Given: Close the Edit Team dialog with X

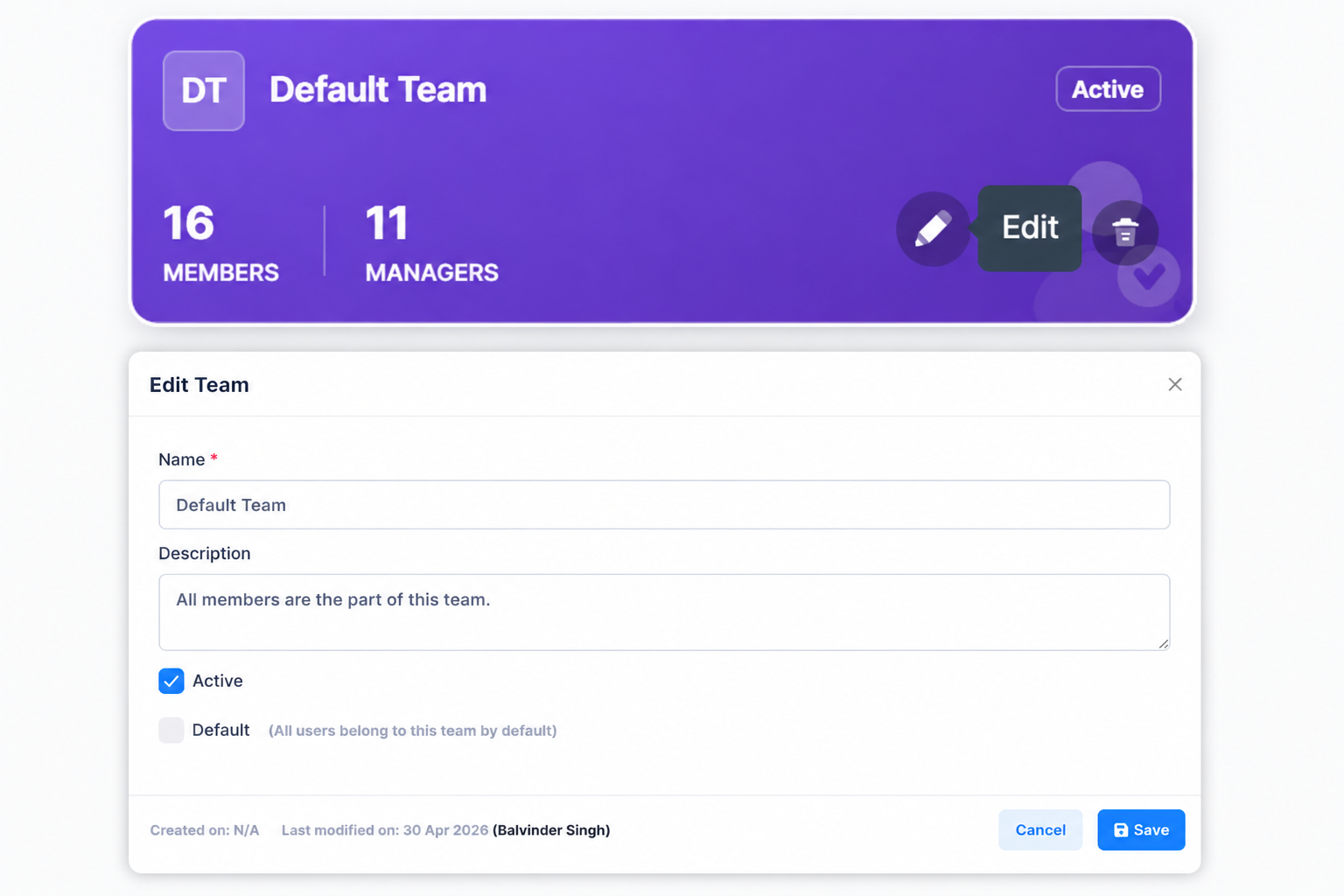Looking at the screenshot, I should coord(1175,384).
